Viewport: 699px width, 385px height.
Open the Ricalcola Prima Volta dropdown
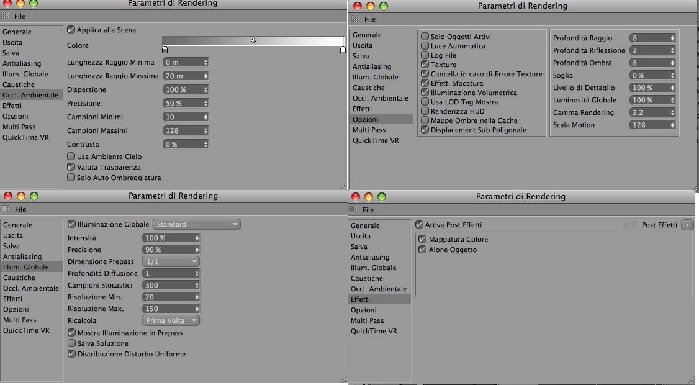pyautogui.click(x=171, y=320)
